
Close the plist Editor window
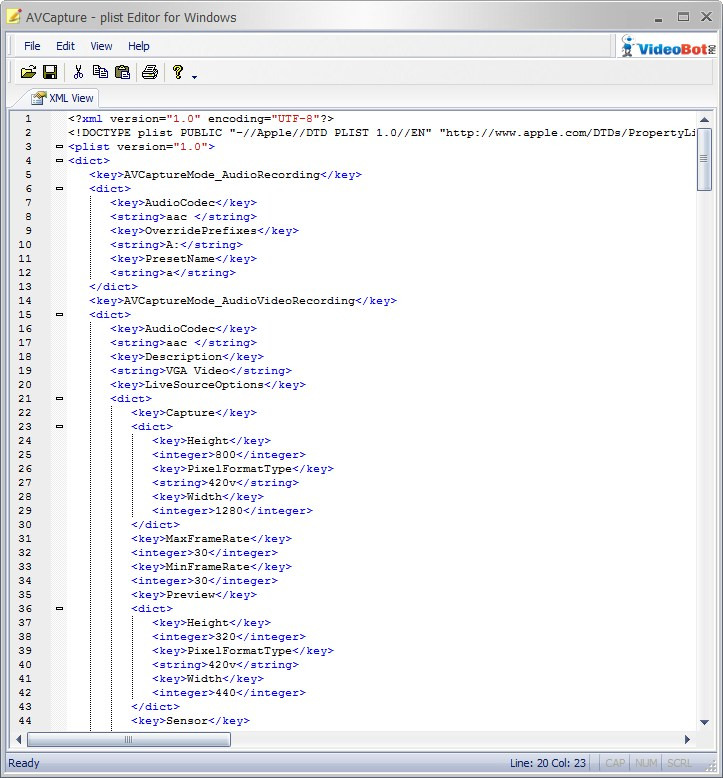707,17
